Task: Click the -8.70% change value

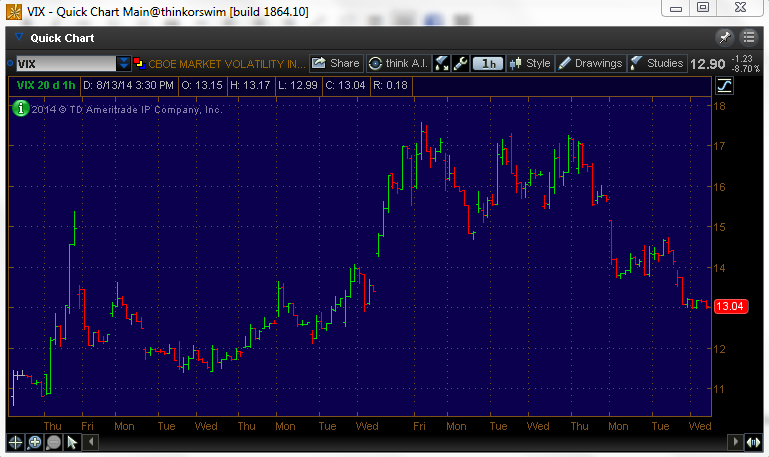Action: point(746,69)
